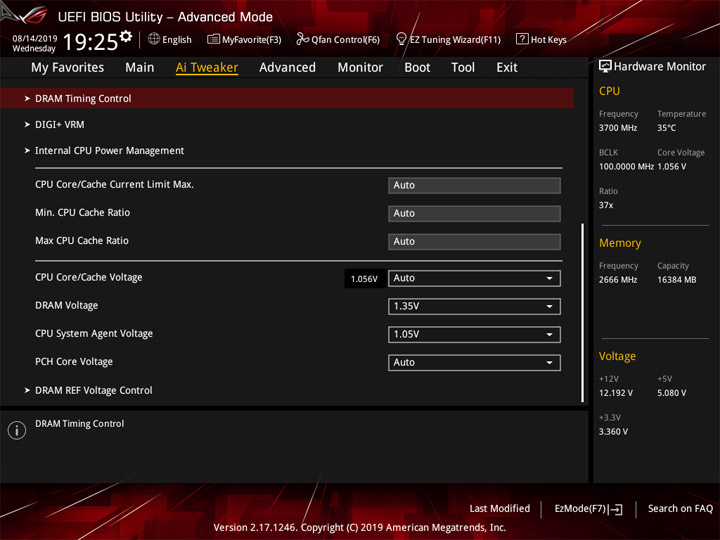Open the My Favorites tab
This screenshot has height=540, width=720.
click(68, 68)
